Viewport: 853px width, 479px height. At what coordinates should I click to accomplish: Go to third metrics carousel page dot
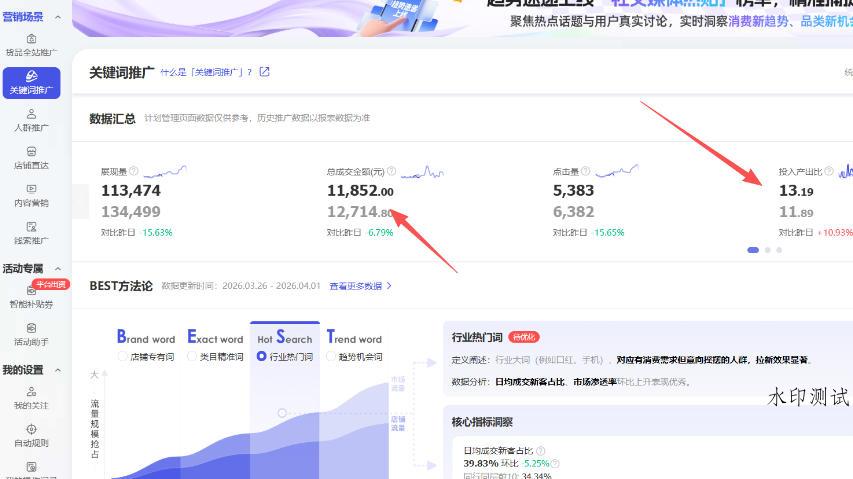pyautogui.click(x=779, y=250)
